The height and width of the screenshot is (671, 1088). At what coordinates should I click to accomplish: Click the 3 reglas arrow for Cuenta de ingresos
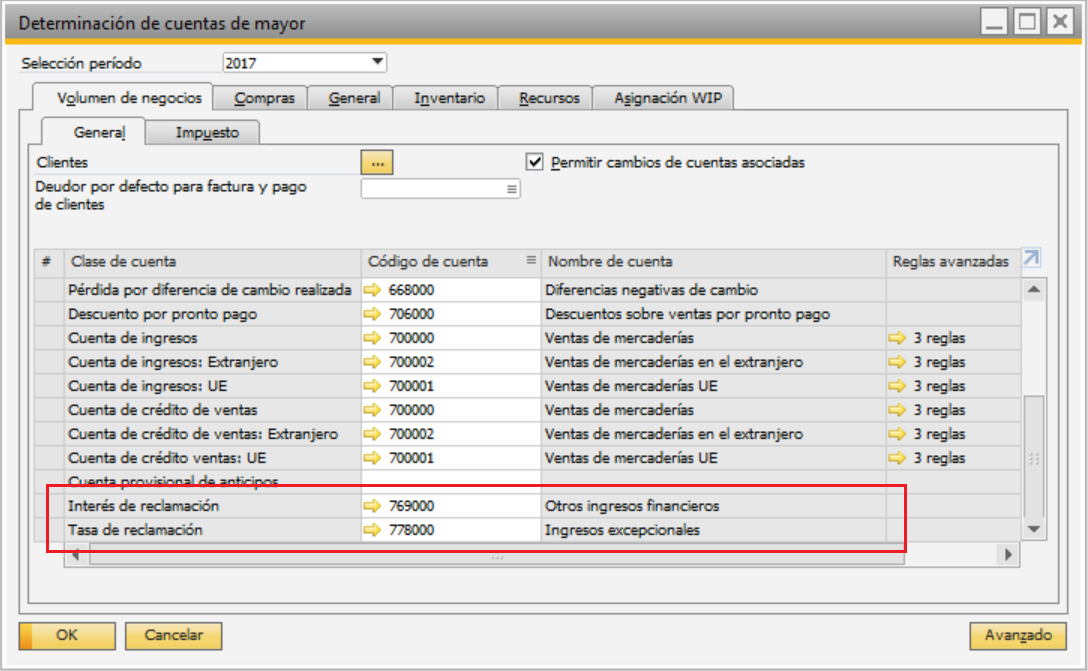pos(898,338)
